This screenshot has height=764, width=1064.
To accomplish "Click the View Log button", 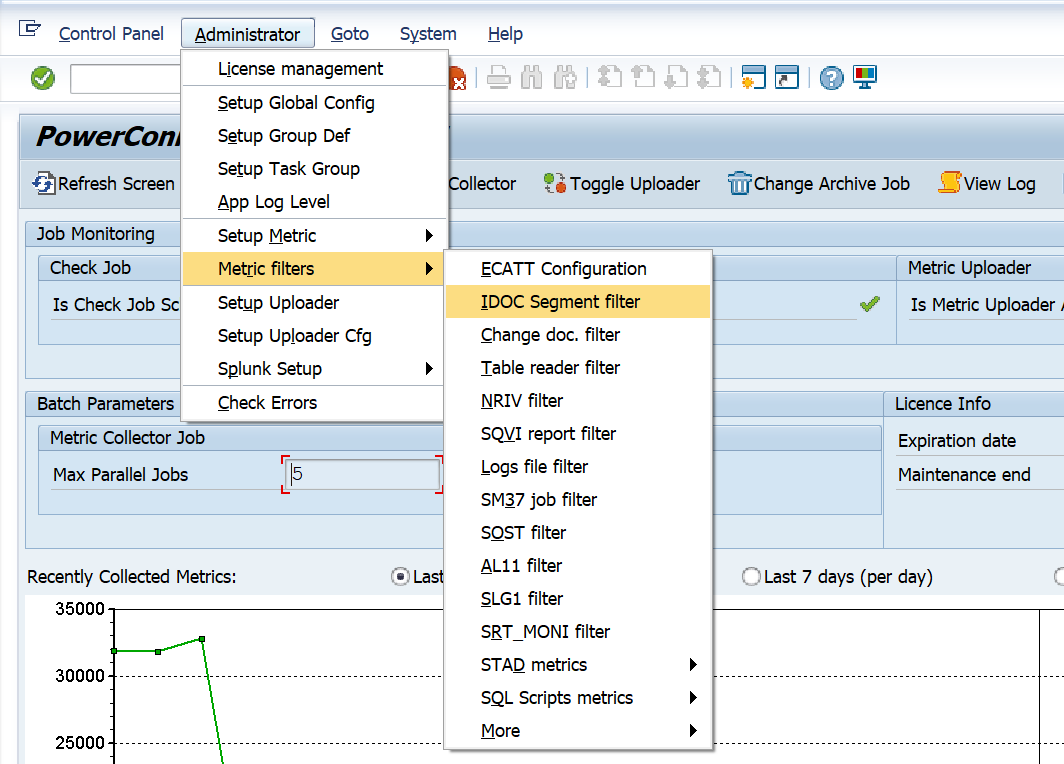I will pos(987,184).
